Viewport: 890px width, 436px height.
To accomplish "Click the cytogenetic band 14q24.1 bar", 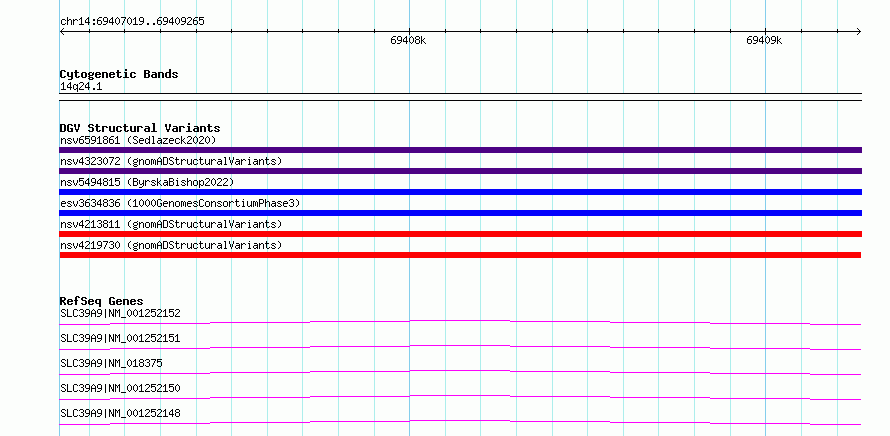I will [460, 97].
